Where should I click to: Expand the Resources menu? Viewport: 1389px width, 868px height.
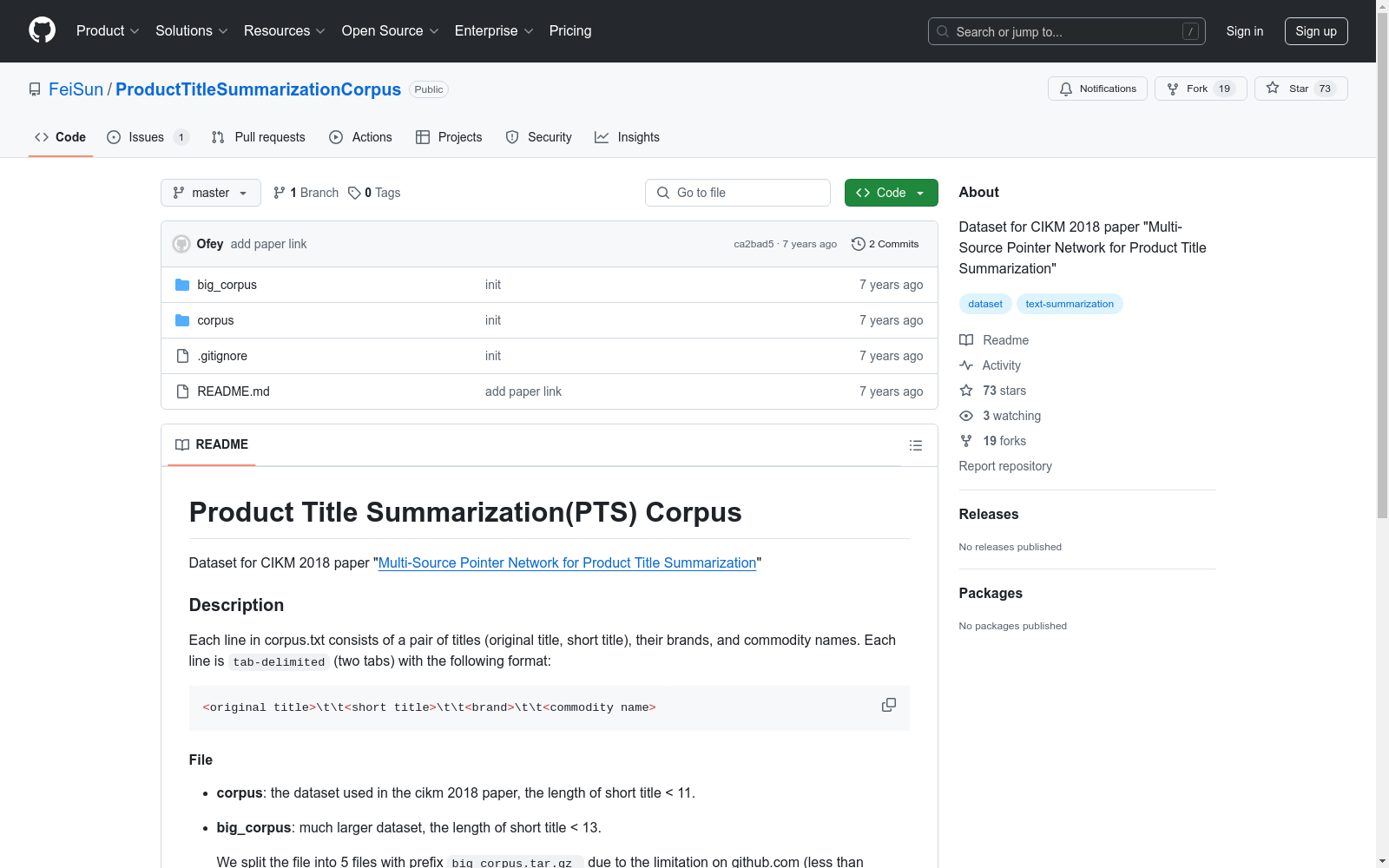(x=285, y=30)
